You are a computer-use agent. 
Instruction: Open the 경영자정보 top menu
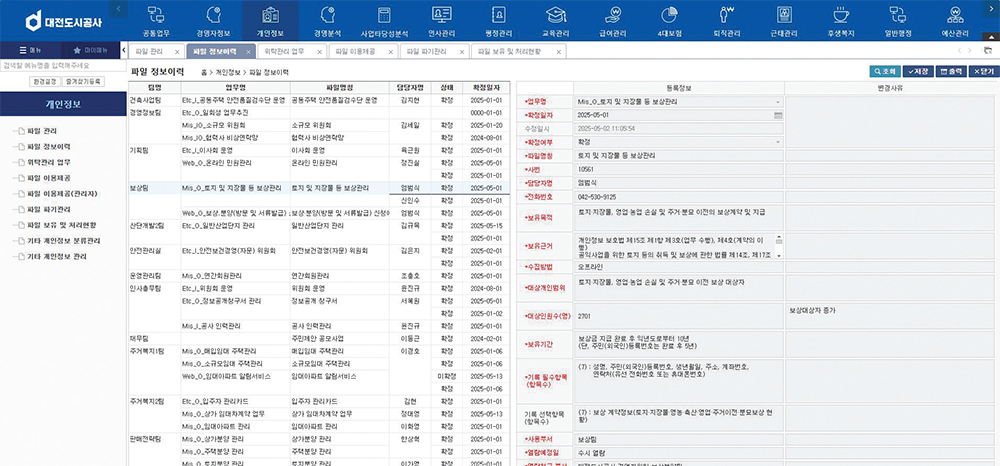[x=214, y=21]
